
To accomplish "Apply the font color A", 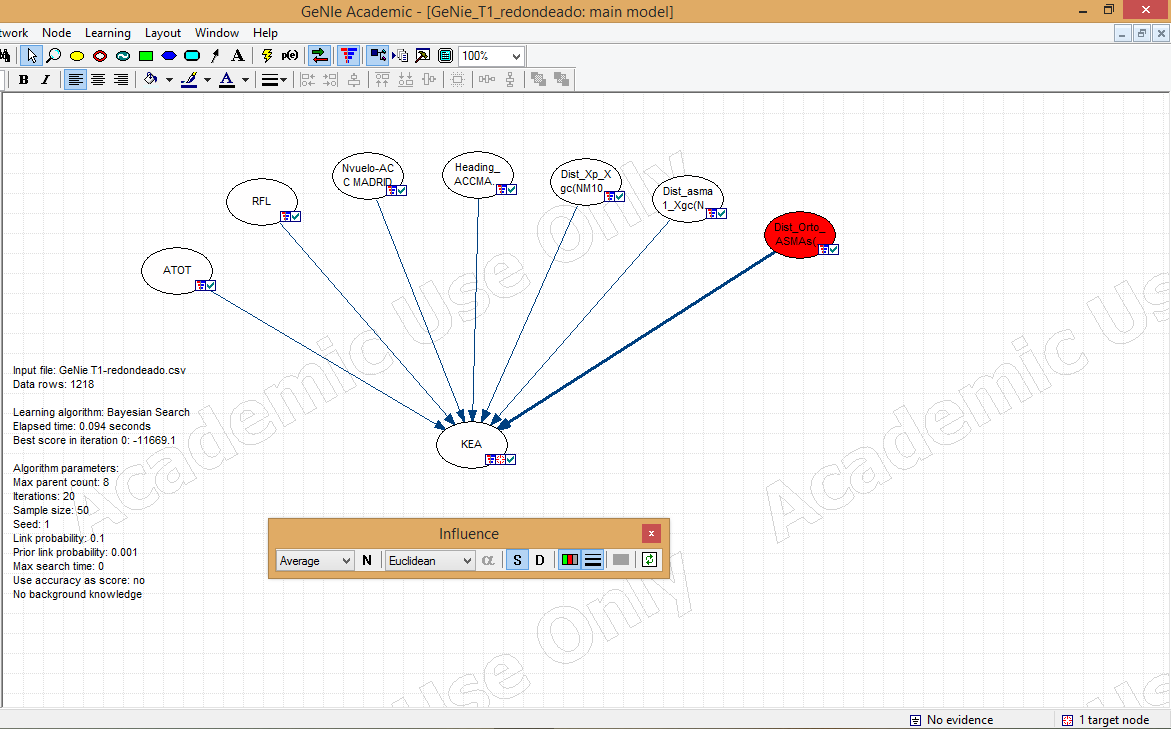I will click(227, 79).
